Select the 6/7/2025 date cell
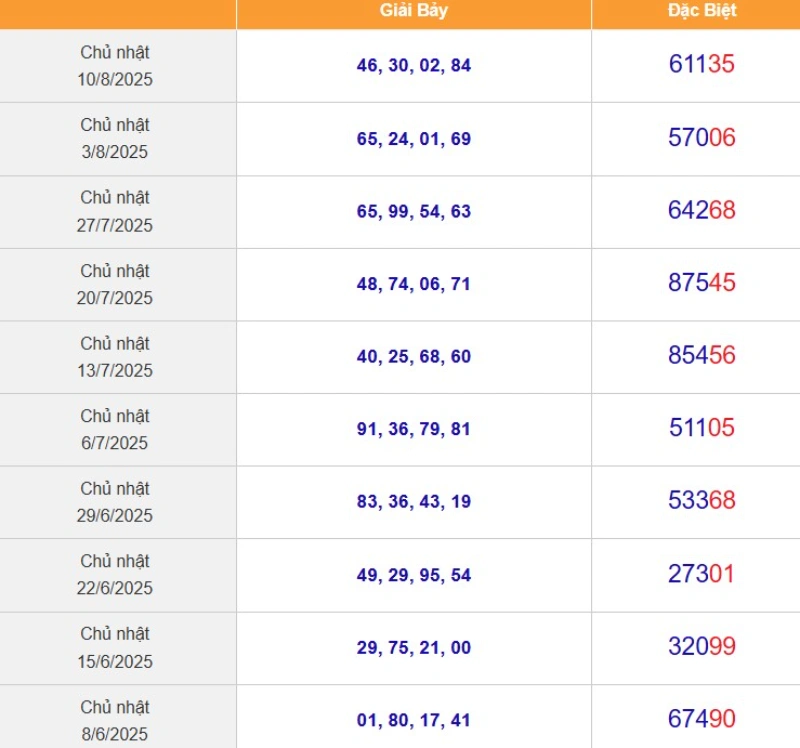This screenshot has width=800, height=748. 118,430
